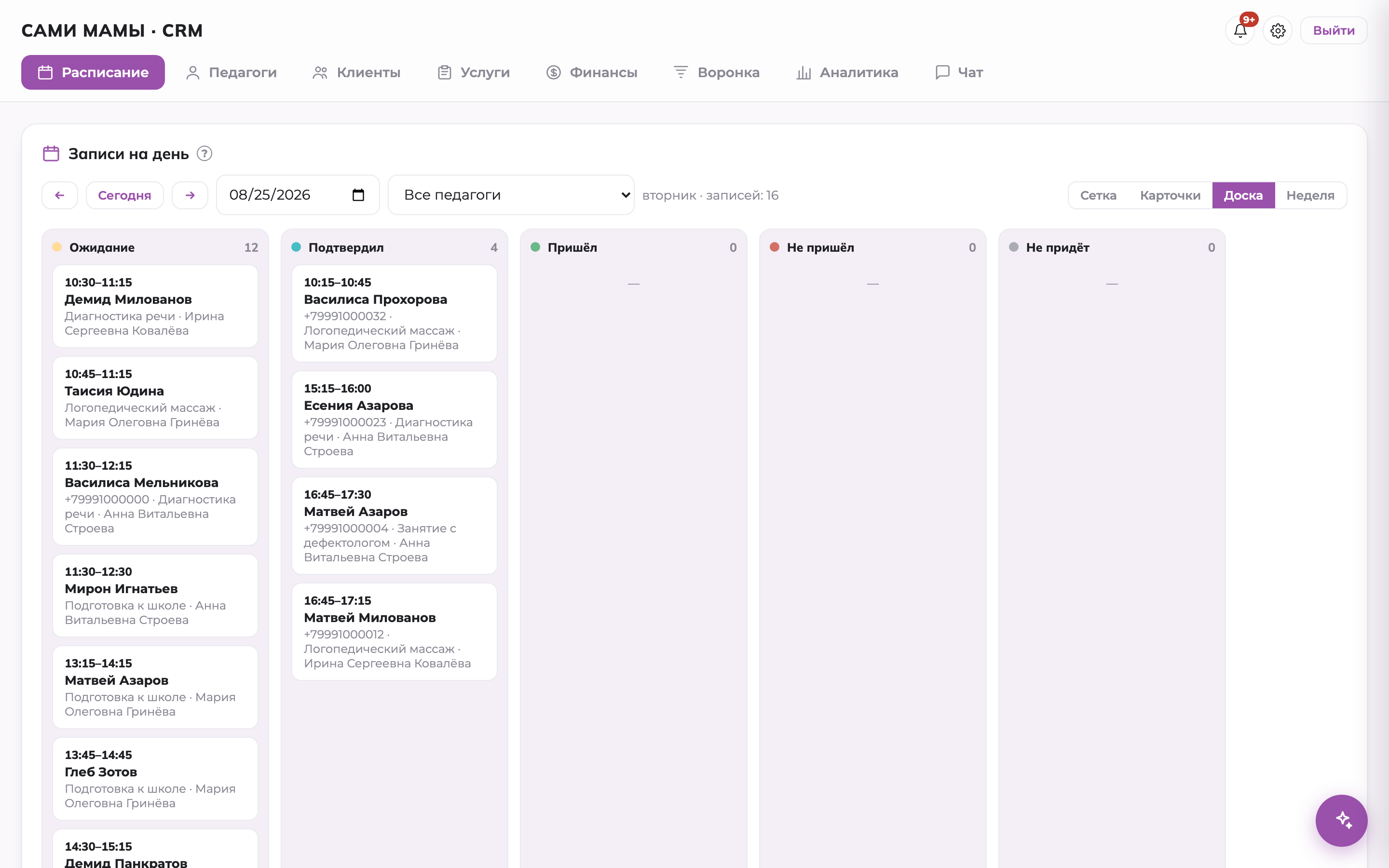1389x868 pixels.
Task: Go to the Клиенты tab
Action: tap(356, 72)
